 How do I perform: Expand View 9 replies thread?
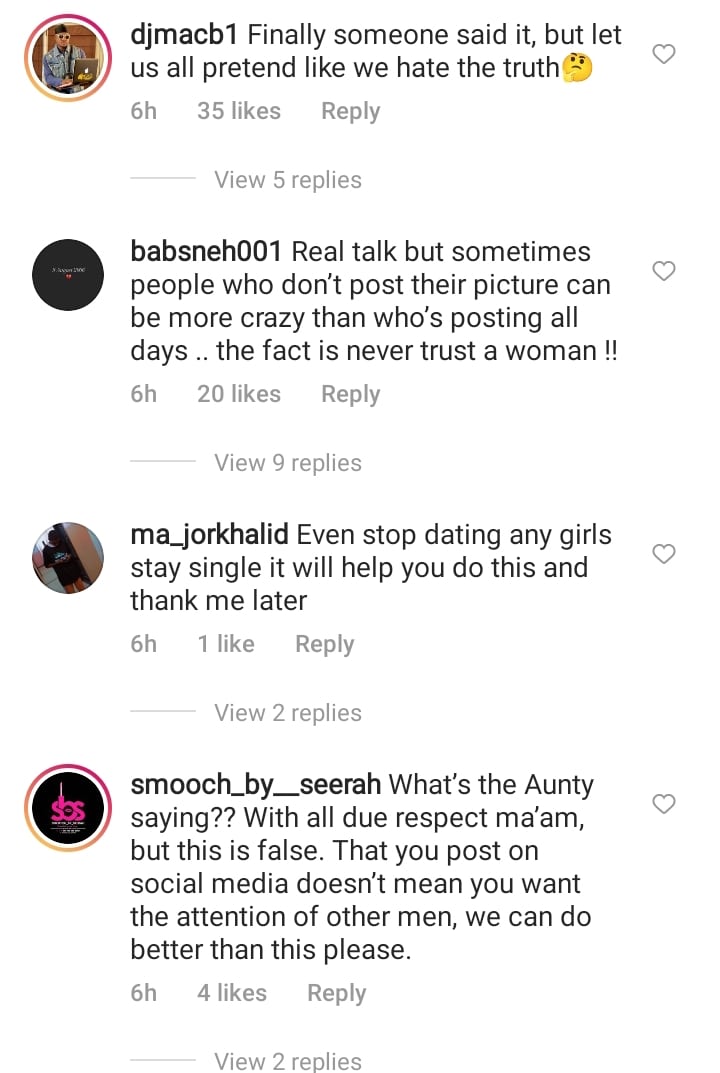click(x=288, y=463)
